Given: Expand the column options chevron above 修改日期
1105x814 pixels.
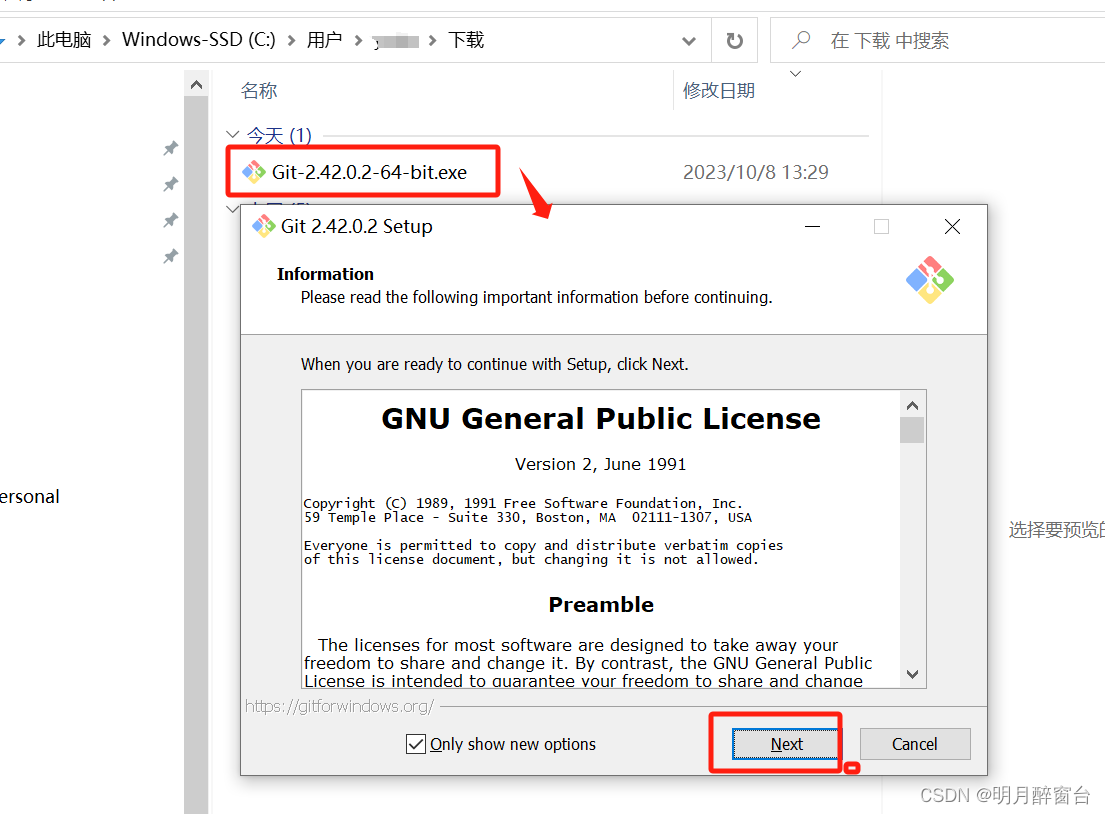Looking at the screenshot, I should click(x=796, y=74).
